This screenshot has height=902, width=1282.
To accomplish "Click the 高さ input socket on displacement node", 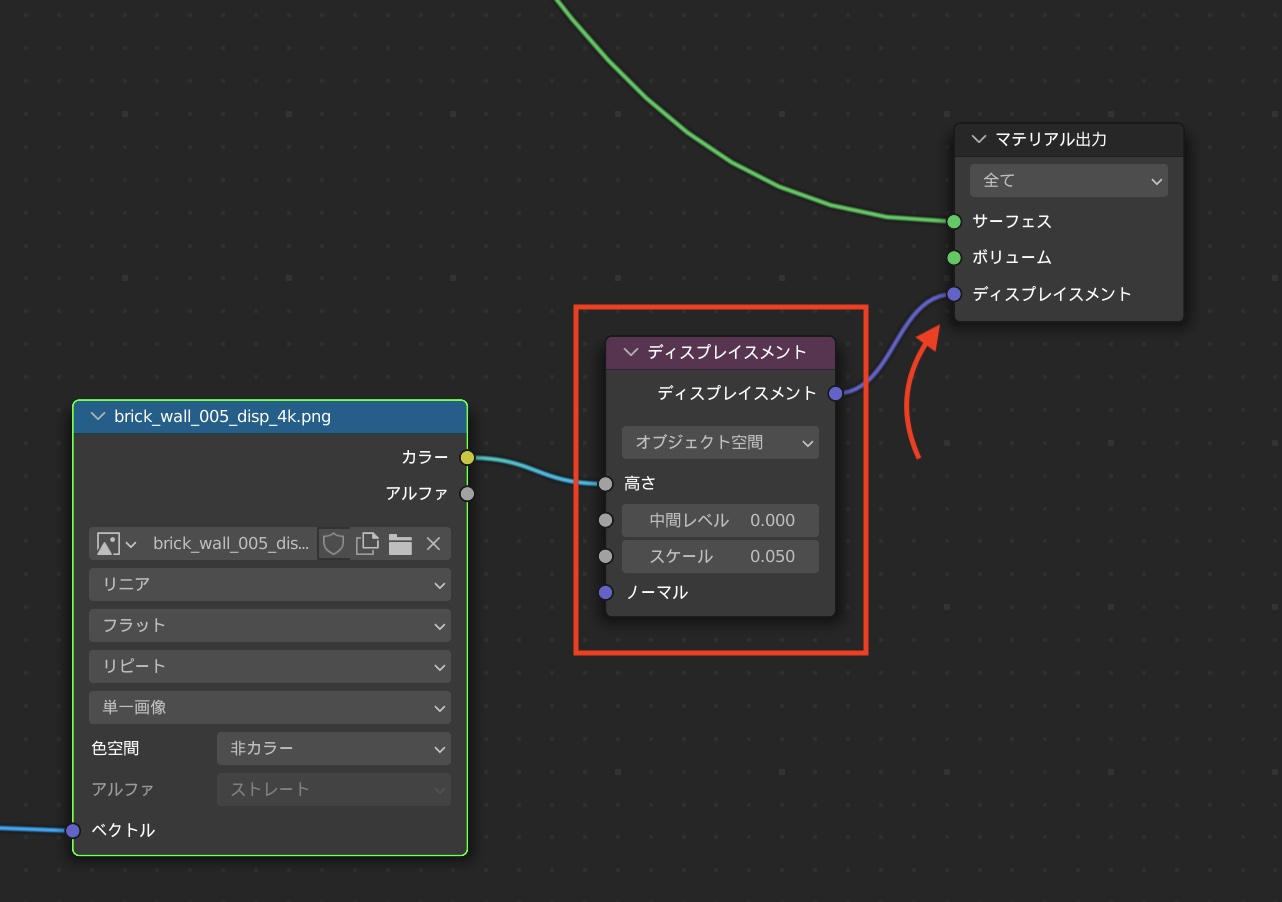I will [x=605, y=484].
